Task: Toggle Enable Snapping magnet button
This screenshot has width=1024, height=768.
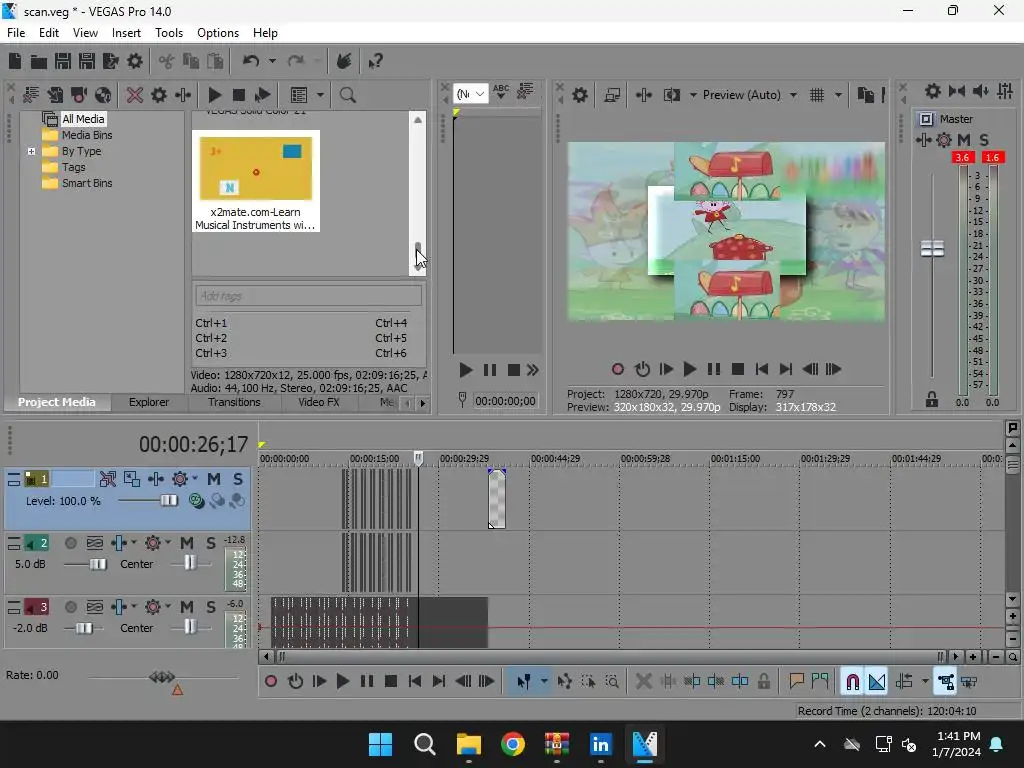Action: pos(852,682)
